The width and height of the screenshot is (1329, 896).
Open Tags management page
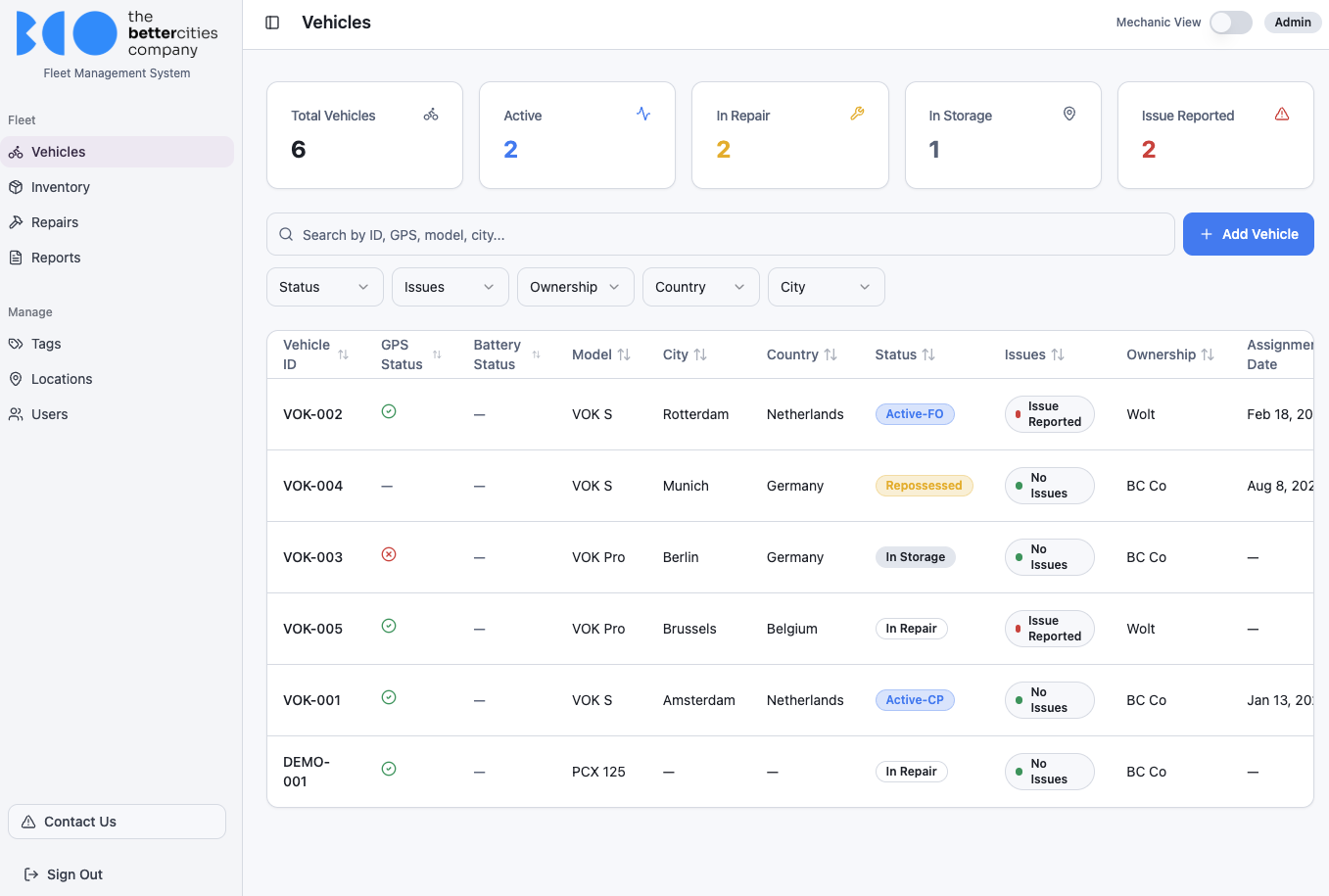click(118, 344)
